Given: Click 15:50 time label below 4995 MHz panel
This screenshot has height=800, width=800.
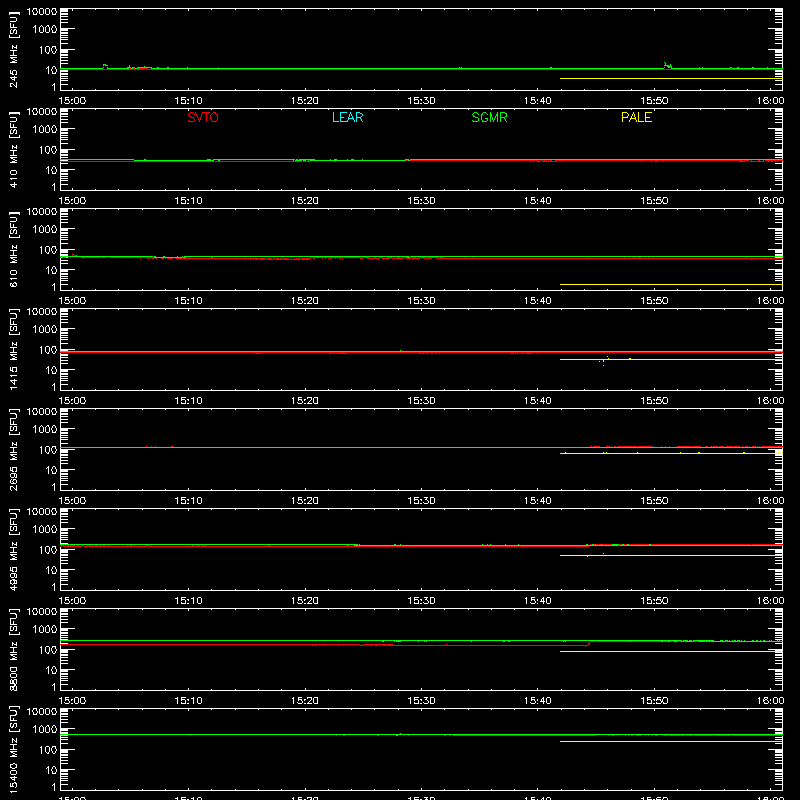Looking at the screenshot, I should (654, 601).
